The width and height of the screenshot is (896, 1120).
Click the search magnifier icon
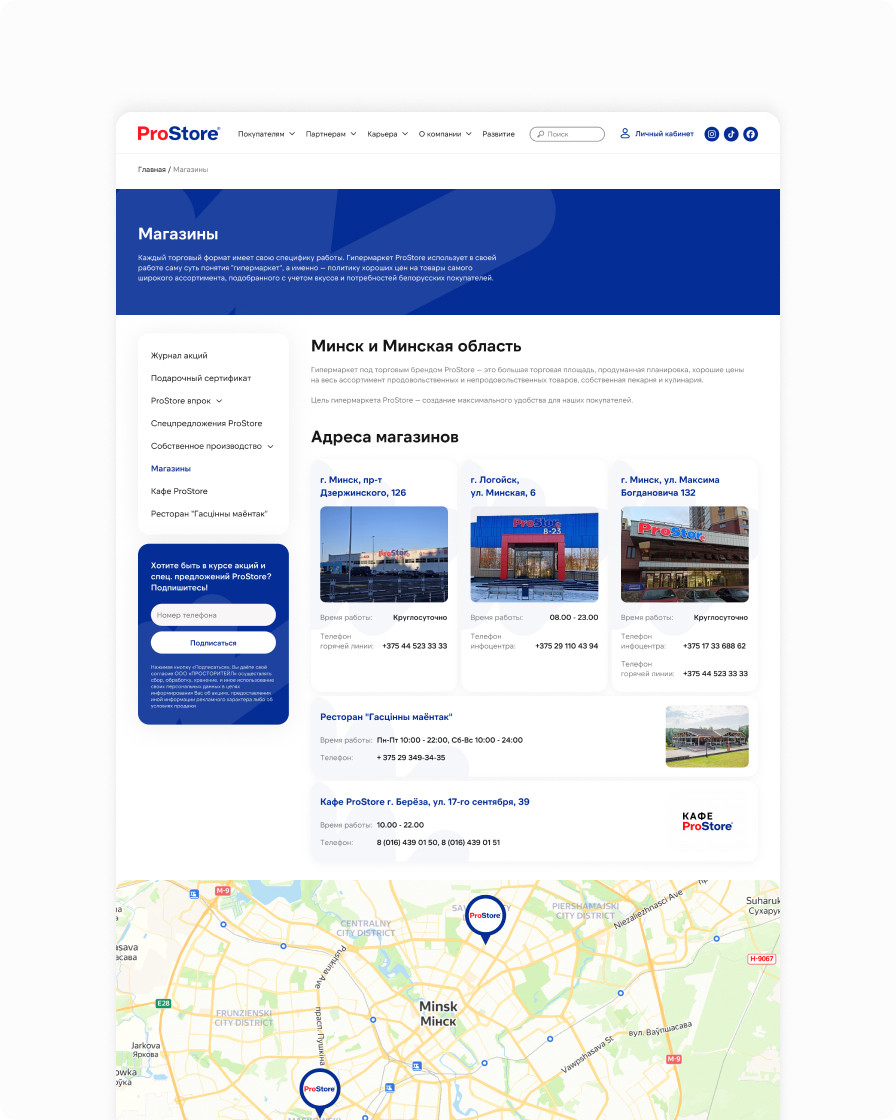pyautogui.click(x=541, y=134)
